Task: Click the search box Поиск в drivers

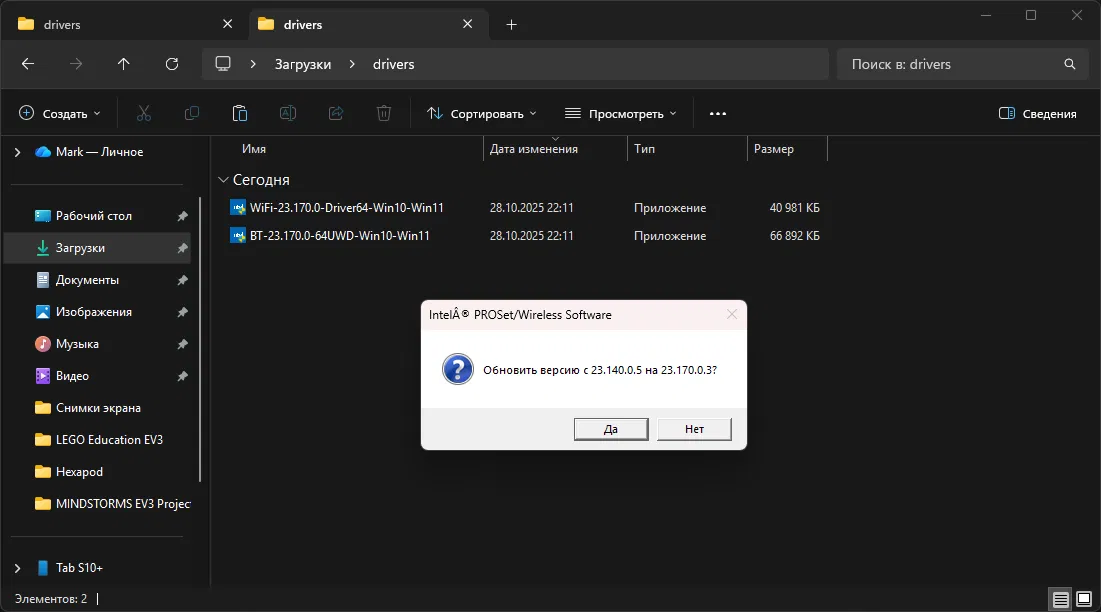Action: tap(960, 64)
